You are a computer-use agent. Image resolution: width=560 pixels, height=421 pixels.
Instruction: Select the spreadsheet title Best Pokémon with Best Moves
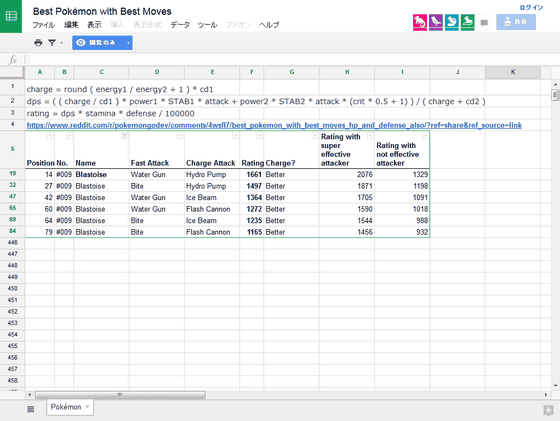[x=102, y=11]
